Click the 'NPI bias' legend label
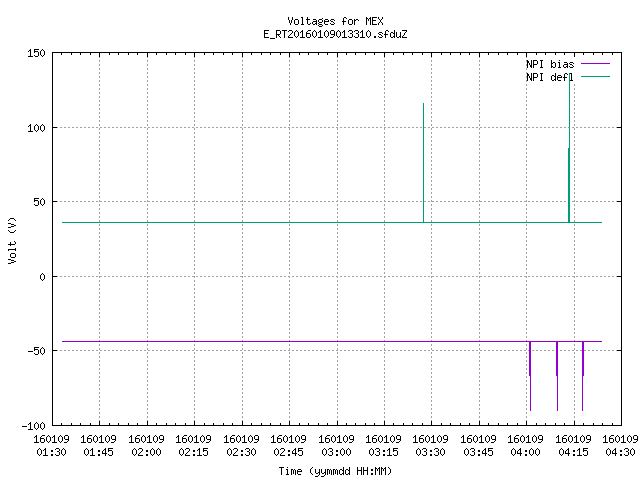 point(550,64)
